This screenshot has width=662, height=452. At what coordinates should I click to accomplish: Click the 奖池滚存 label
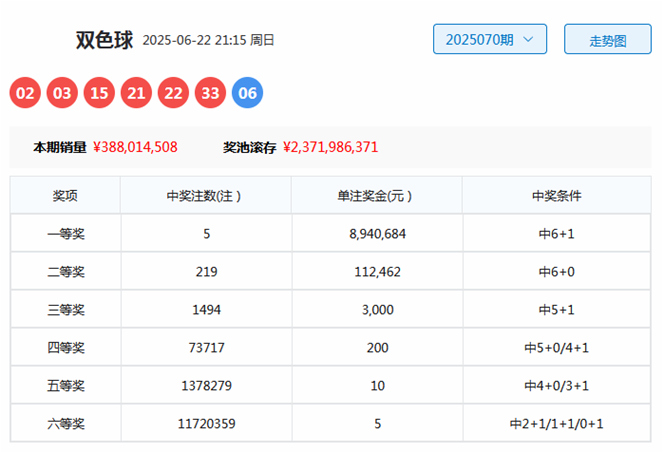(x=250, y=147)
